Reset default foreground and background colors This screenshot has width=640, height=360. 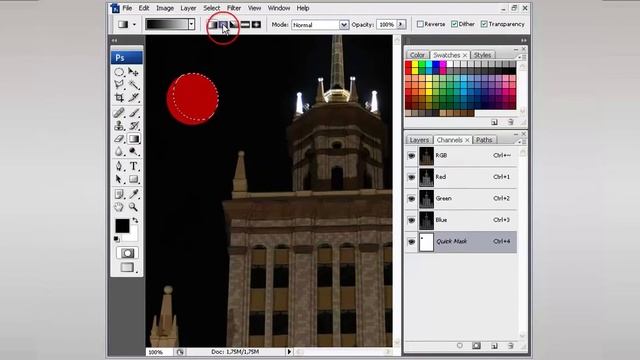[x=117, y=239]
